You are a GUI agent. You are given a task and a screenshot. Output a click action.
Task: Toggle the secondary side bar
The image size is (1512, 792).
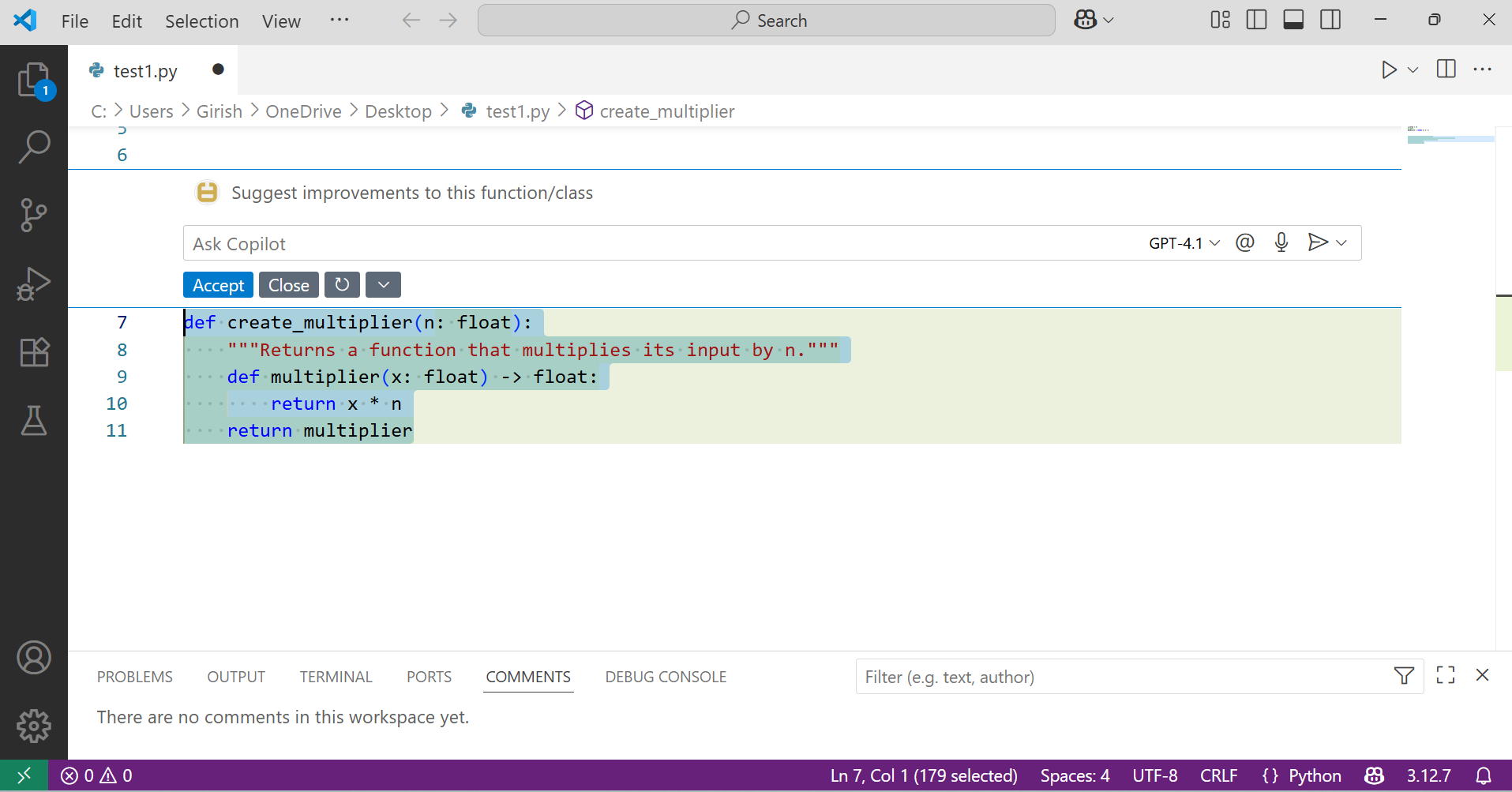point(1330,19)
